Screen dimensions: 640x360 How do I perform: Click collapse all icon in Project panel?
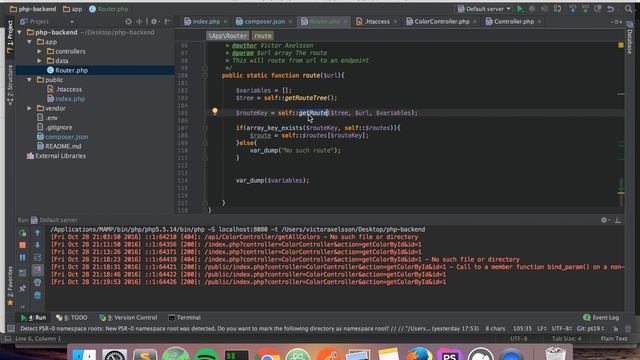(x=139, y=21)
